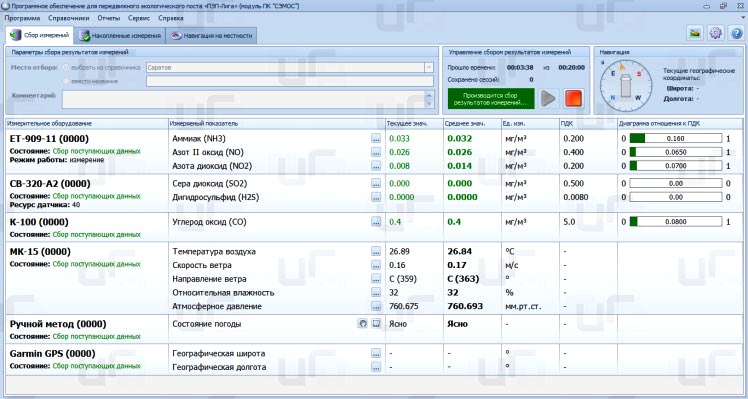748x399 pixels.
Task: Open details button for Азота диоксид (NO2)
Action: point(376,167)
